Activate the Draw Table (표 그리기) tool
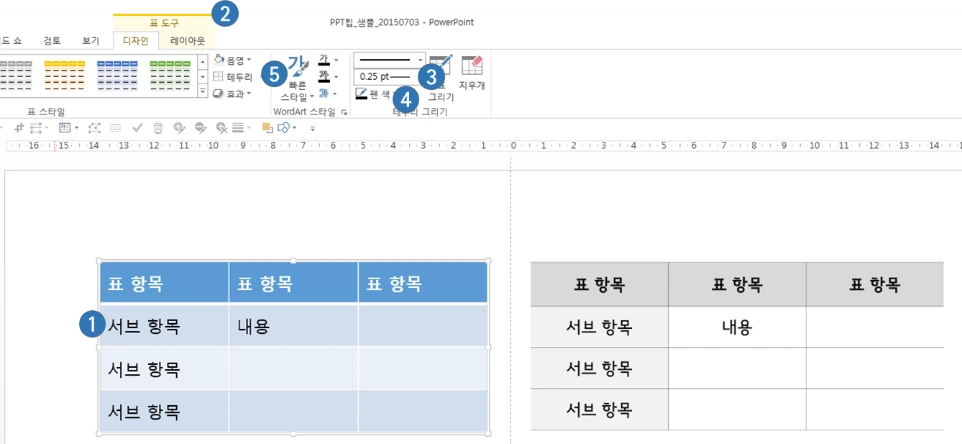Screen dimensions: 962x444 441,78
